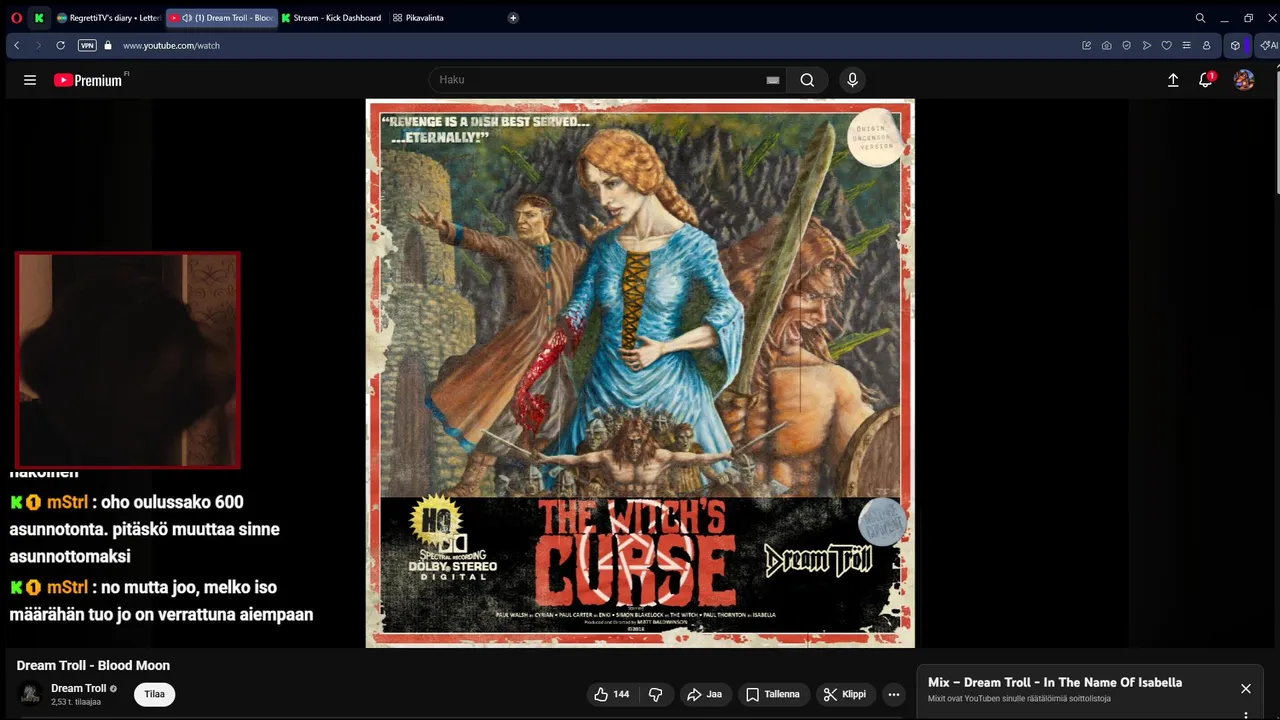Screen dimensions: 1280x720
Task: Open the Opera AI assistant button
Action: (x=1268, y=45)
